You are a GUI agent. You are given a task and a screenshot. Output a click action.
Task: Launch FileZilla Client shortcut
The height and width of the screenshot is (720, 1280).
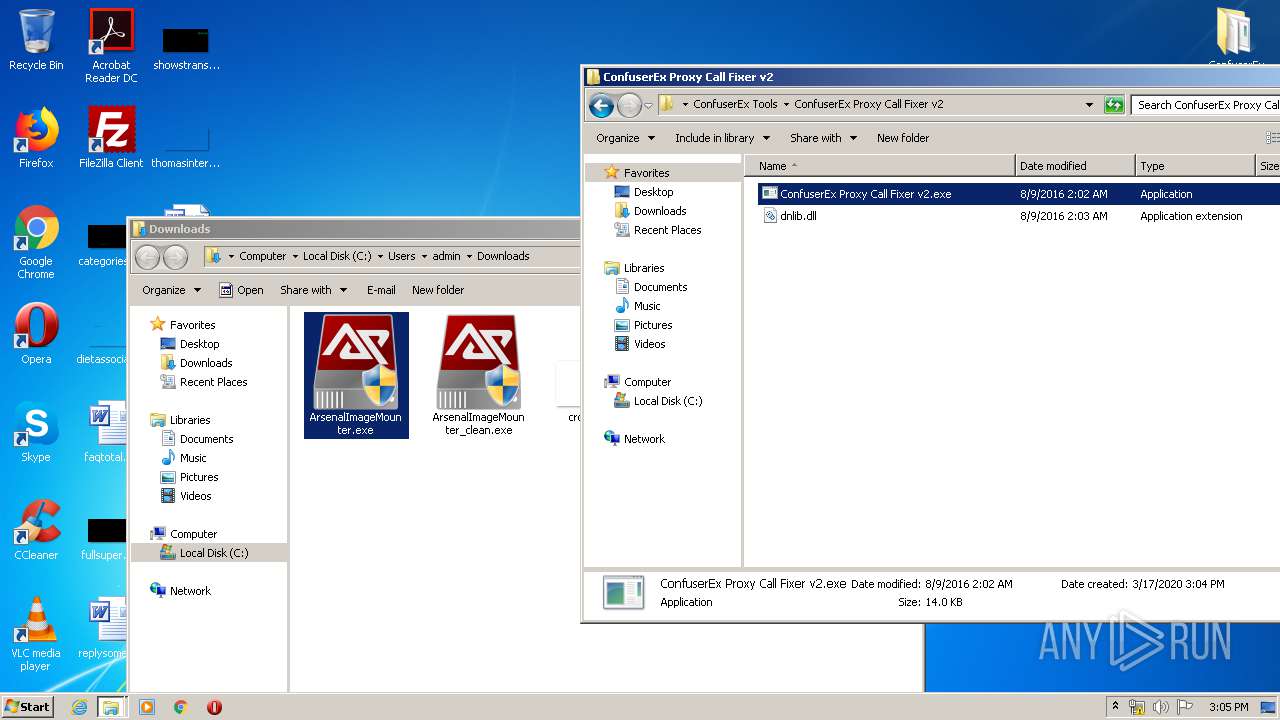[111, 138]
